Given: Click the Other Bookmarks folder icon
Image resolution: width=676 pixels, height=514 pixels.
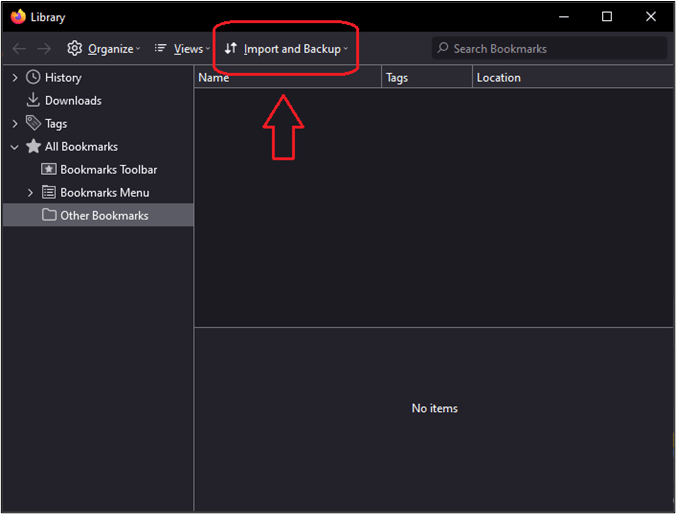Looking at the screenshot, I should click(x=49, y=214).
